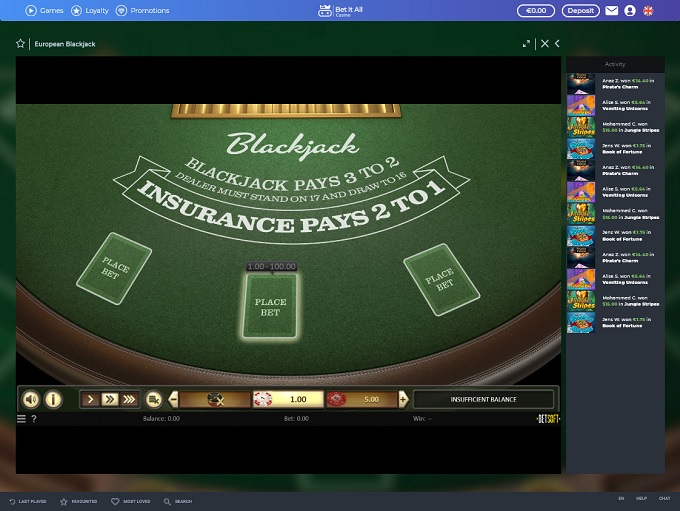Viewport: 680px width, 511px height.
Task: Click the question mark help icon
Action: point(33,419)
